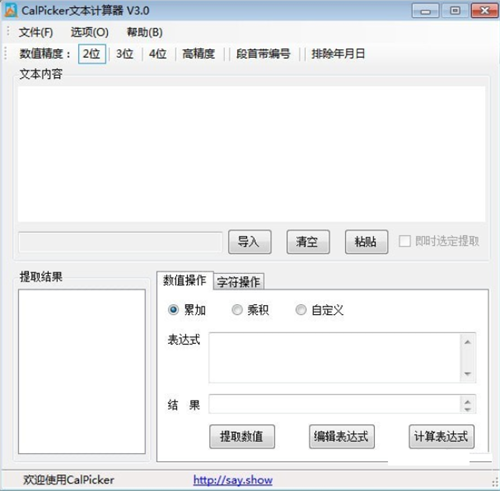Open the 文件(F) menu
This screenshot has height=491, width=500.
coord(36,32)
